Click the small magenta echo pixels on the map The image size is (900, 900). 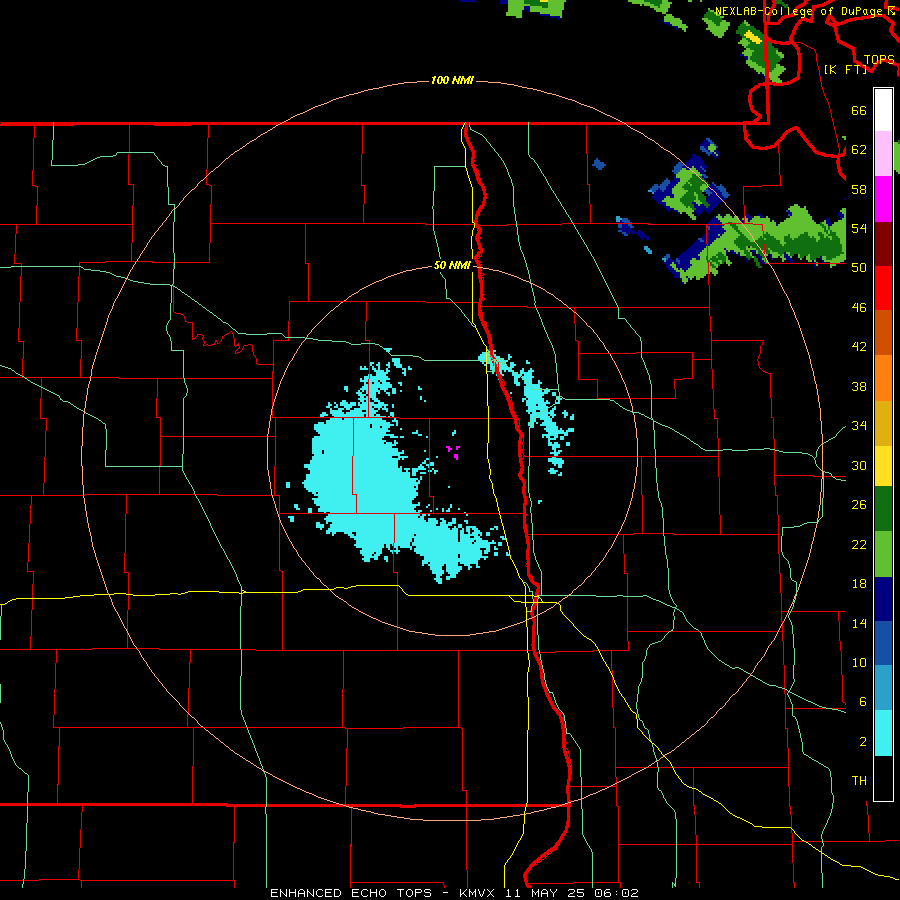point(453,452)
